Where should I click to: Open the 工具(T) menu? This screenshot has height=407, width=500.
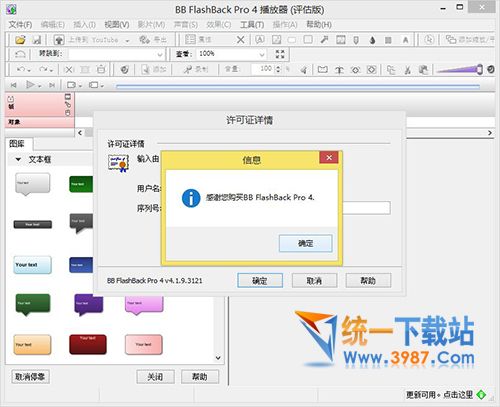(x=252, y=25)
